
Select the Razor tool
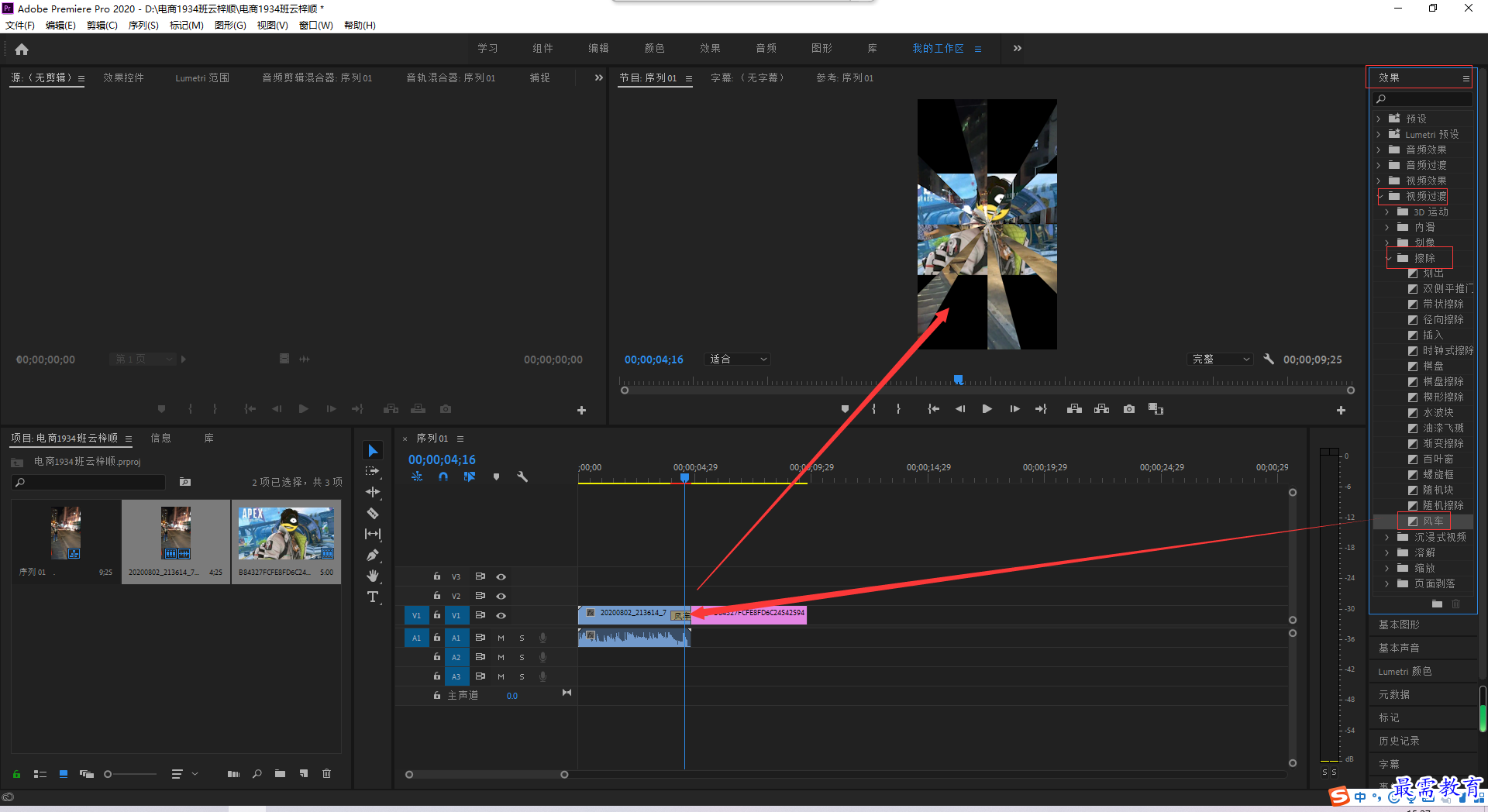tap(373, 513)
